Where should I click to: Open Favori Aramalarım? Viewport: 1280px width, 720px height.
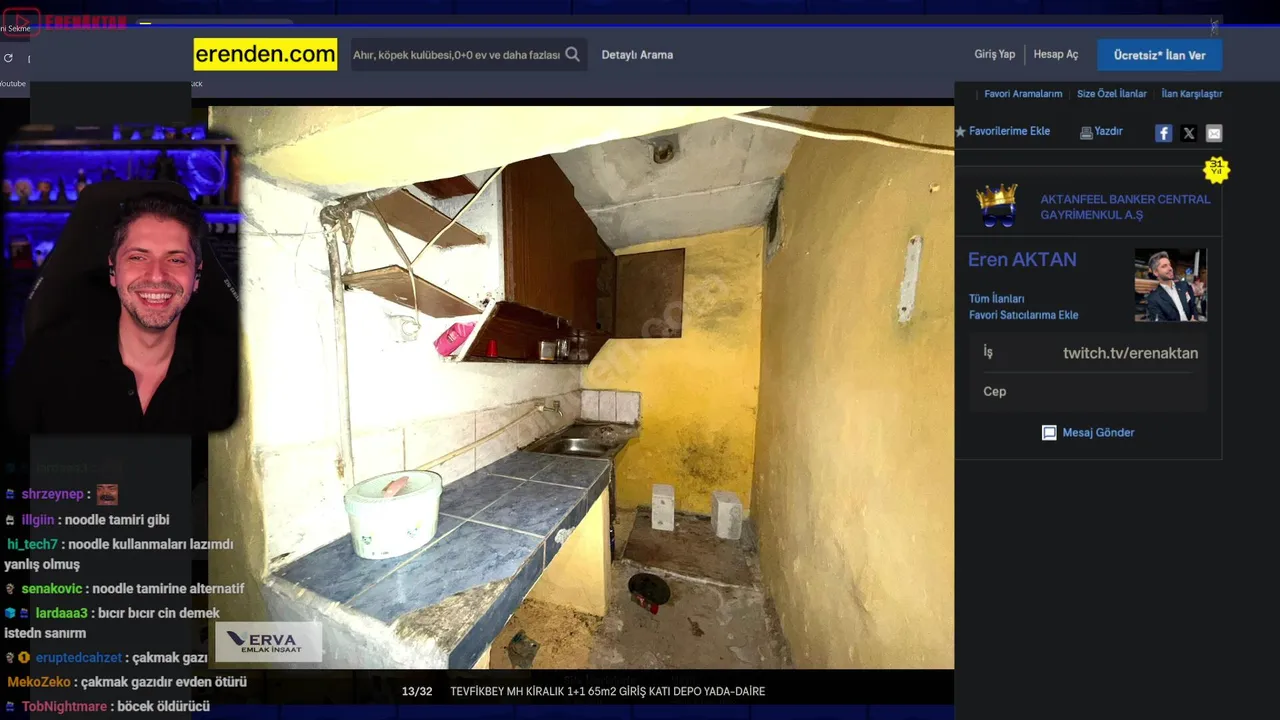(x=1023, y=94)
